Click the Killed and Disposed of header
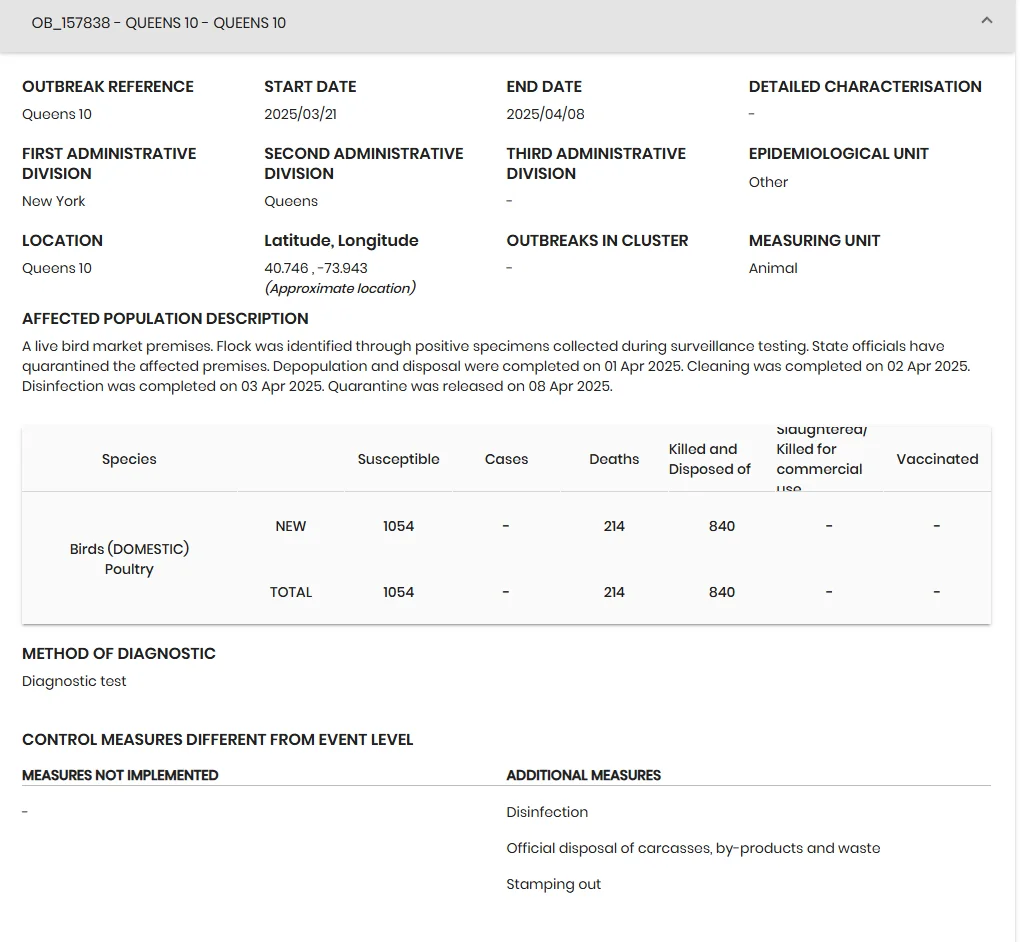This screenshot has height=942, width=1026. (709, 459)
